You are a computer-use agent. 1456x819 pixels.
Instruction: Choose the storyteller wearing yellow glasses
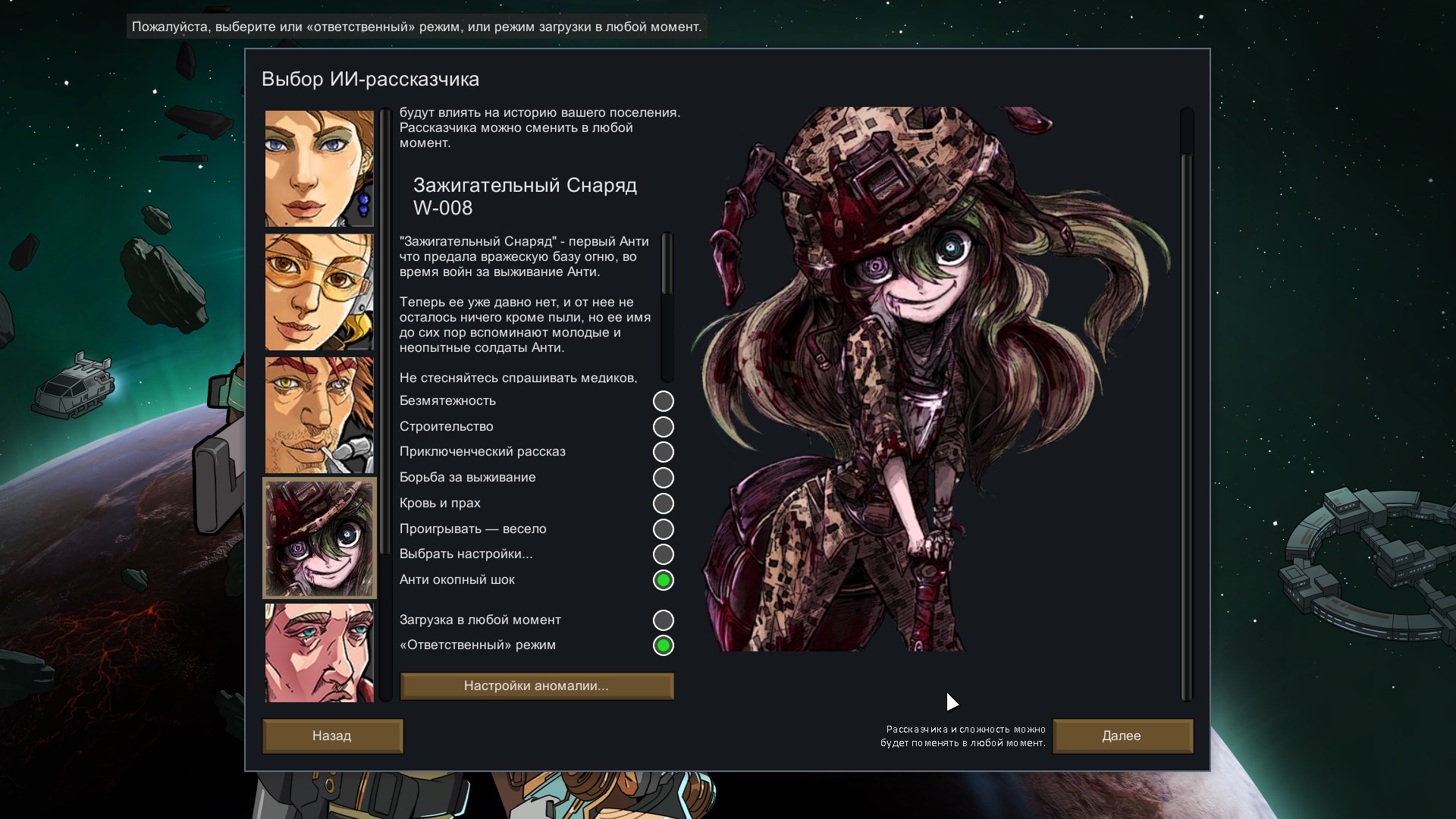318,292
